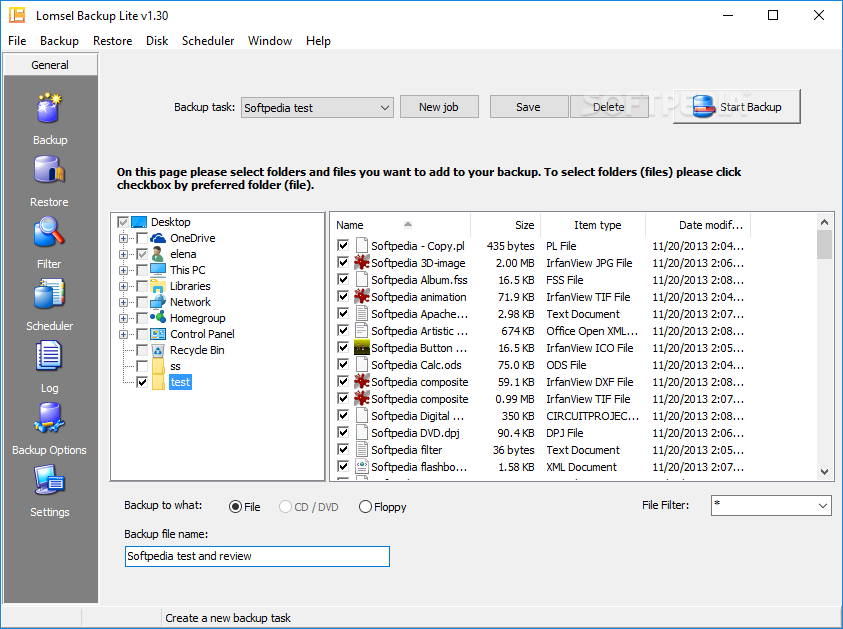Click the file list scrollbar thumb

(x=825, y=245)
